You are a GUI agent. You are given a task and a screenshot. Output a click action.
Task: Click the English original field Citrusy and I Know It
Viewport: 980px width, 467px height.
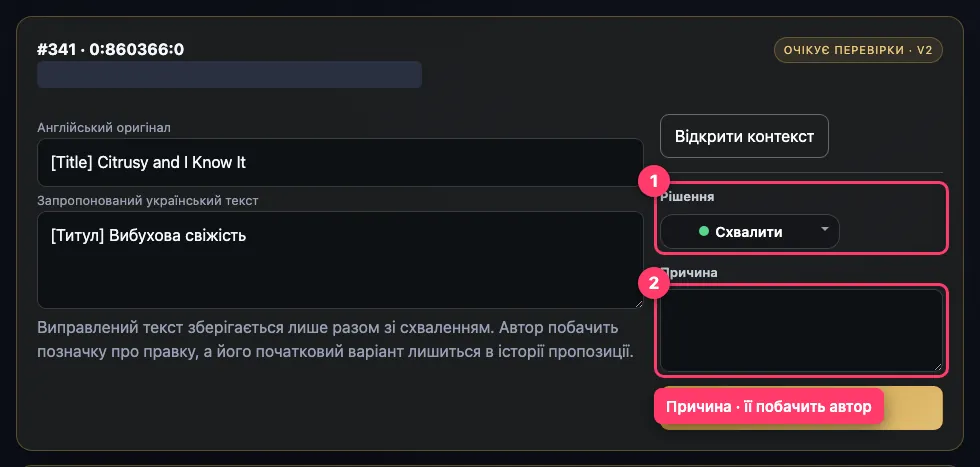click(x=340, y=163)
